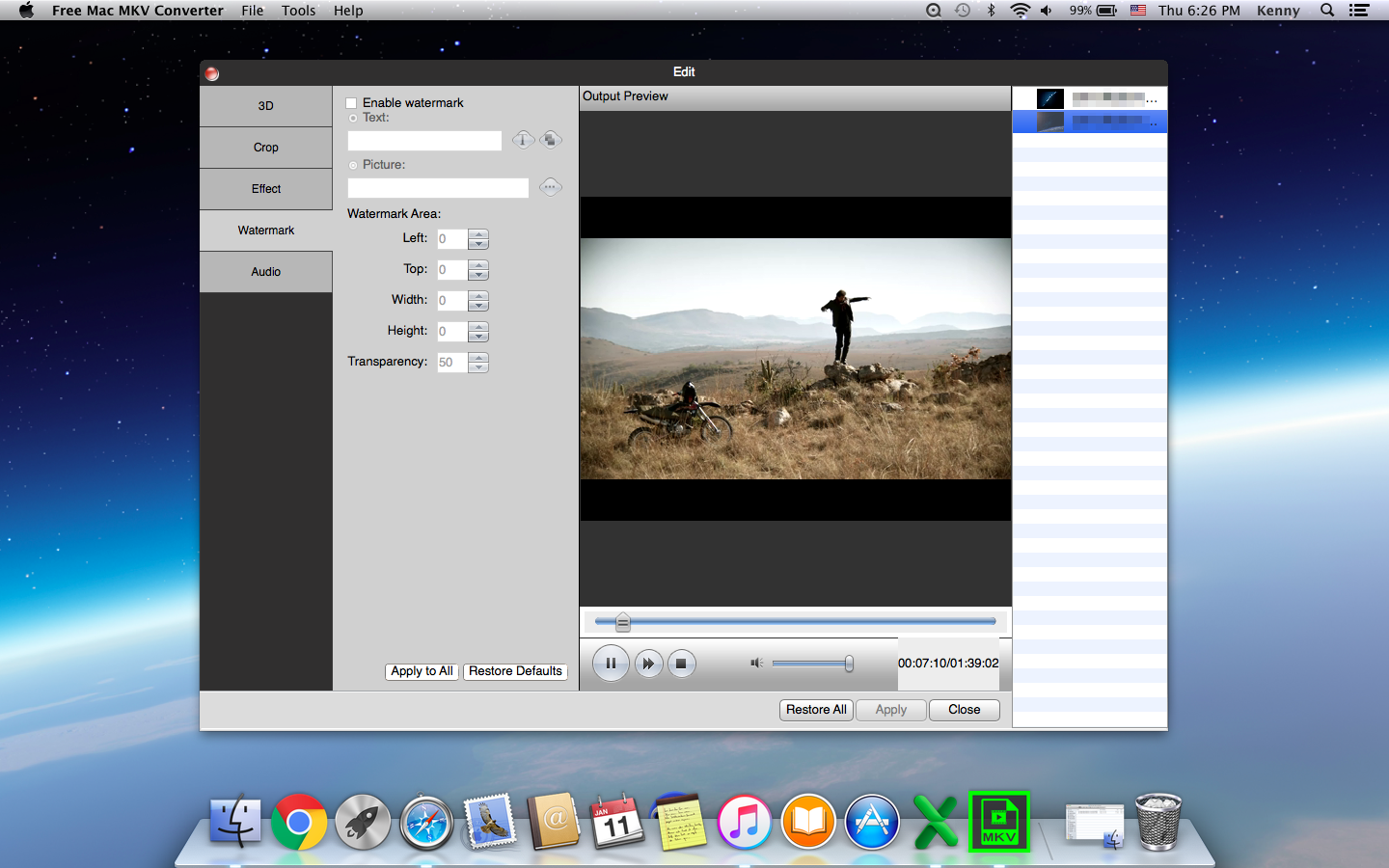Open the Notes app in dock
Image resolution: width=1389 pixels, height=868 pixels.
click(x=681, y=822)
